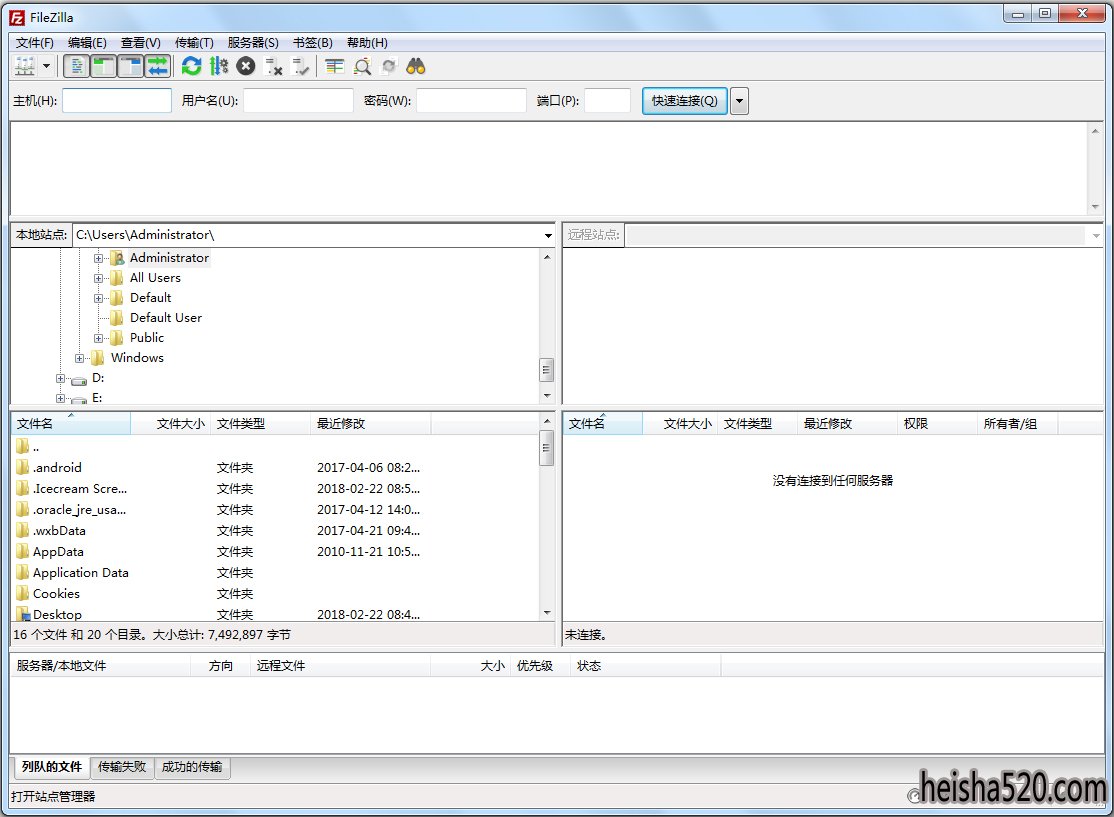Select the AppData folder row
The width and height of the screenshot is (1114, 817).
coord(276,551)
